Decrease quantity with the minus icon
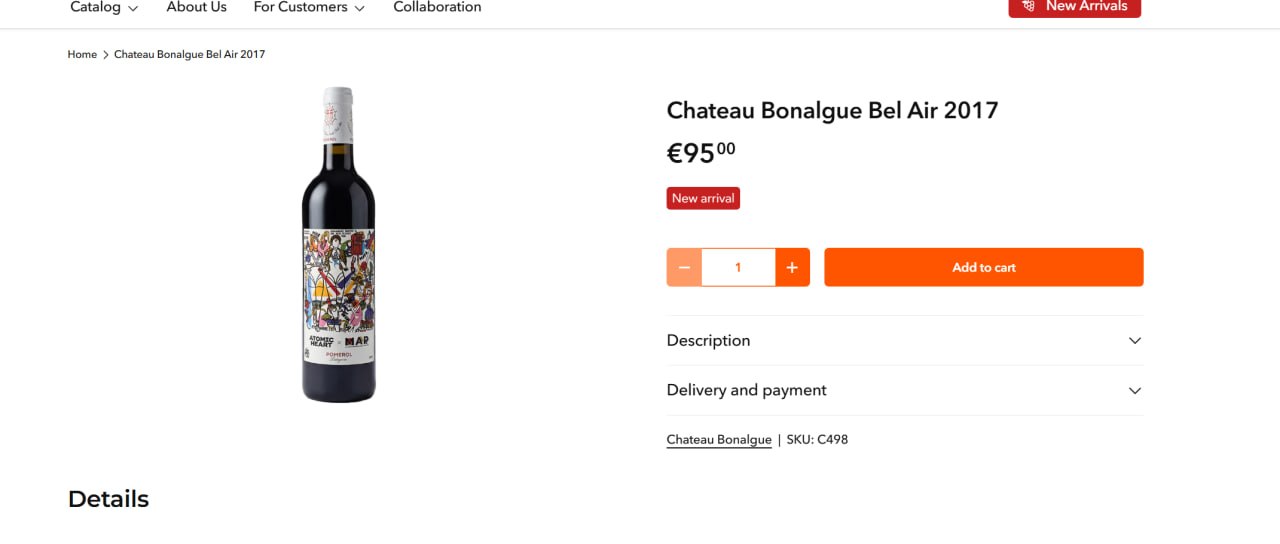 pos(684,267)
